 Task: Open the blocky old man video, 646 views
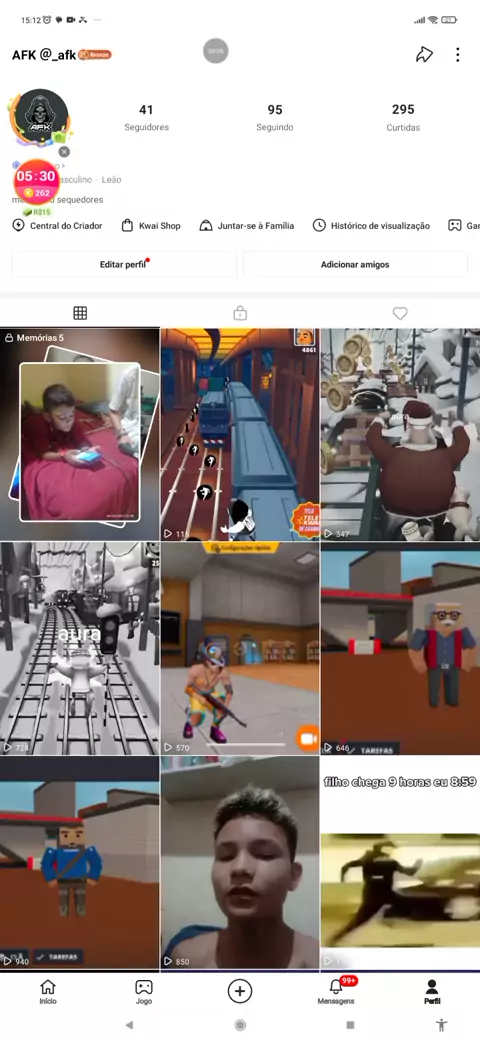[400, 649]
